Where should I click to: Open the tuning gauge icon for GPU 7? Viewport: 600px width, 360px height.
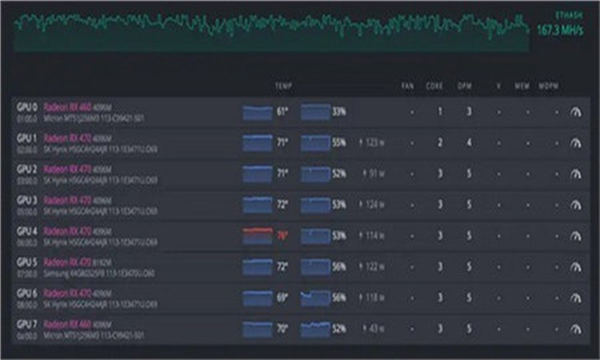tap(576, 329)
